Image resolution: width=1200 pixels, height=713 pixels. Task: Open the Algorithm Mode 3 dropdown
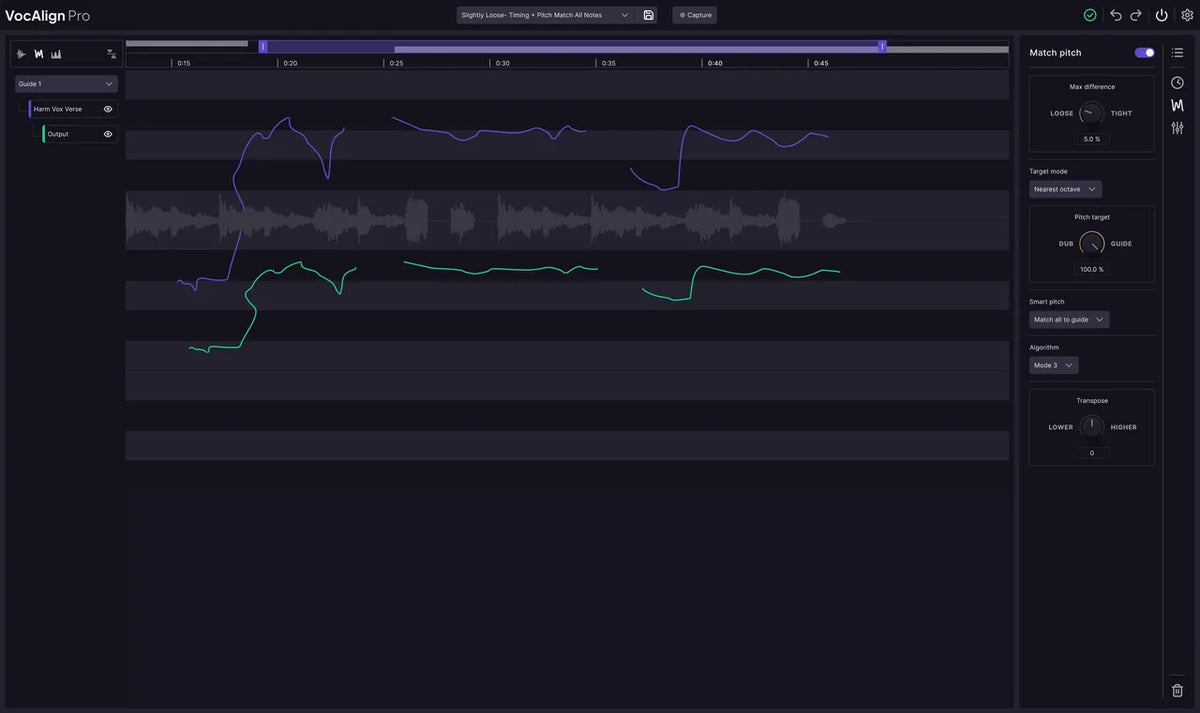(1054, 365)
